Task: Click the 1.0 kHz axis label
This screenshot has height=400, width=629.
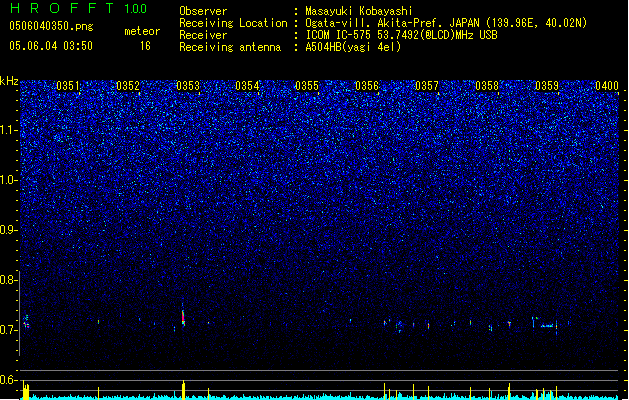Action: coord(8,180)
